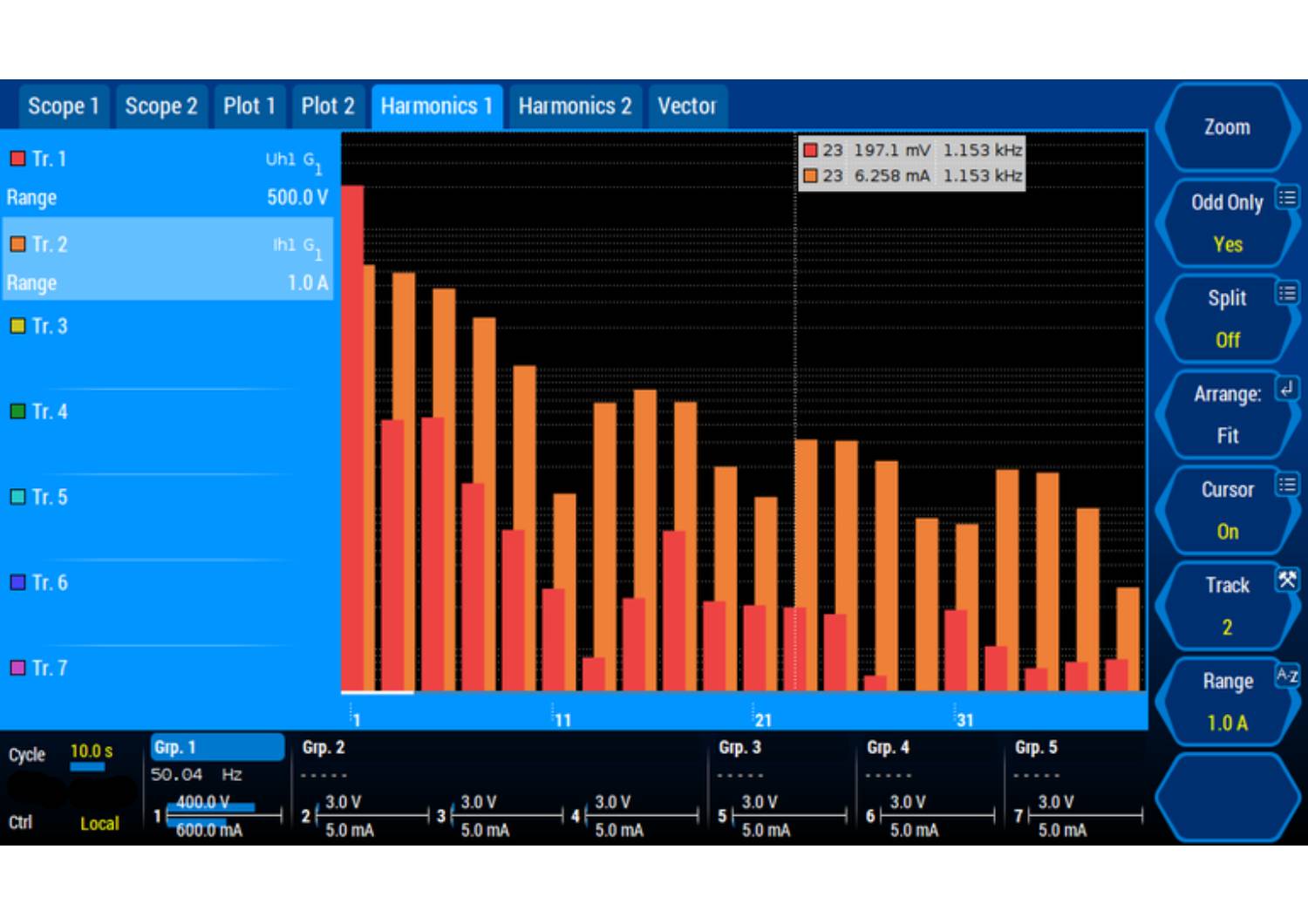Click the list icon on Odd Only softkey

[1287, 199]
